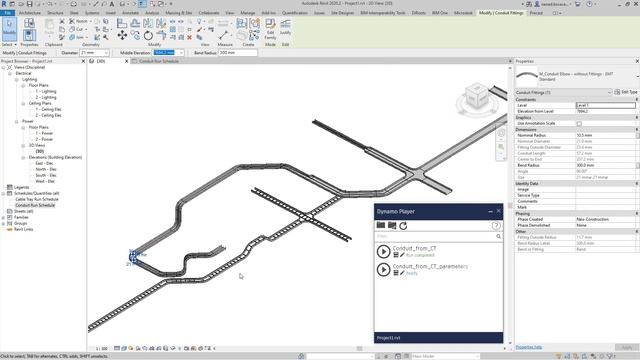
Task: Close the {3D} view tab
Action: click(126, 61)
